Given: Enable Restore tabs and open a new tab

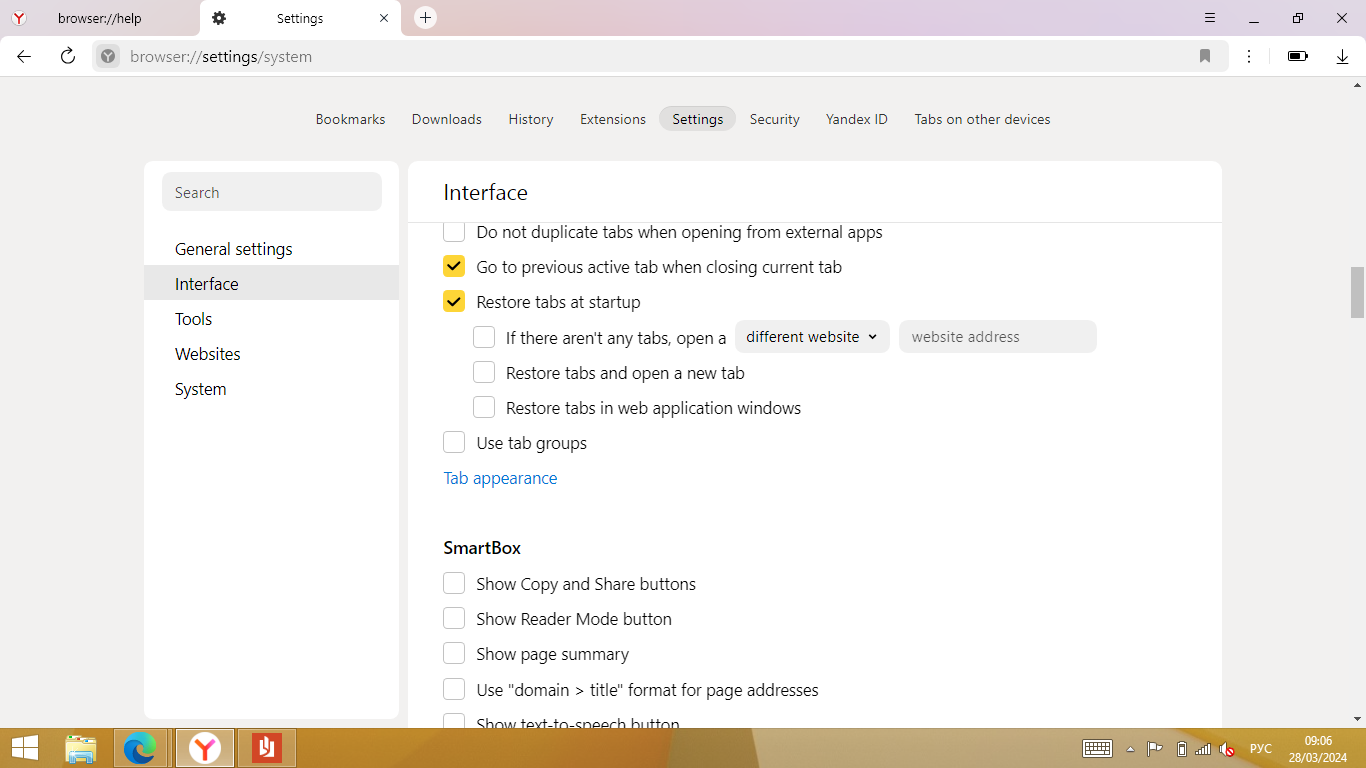Looking at the screenshot, I should [484, 373].
